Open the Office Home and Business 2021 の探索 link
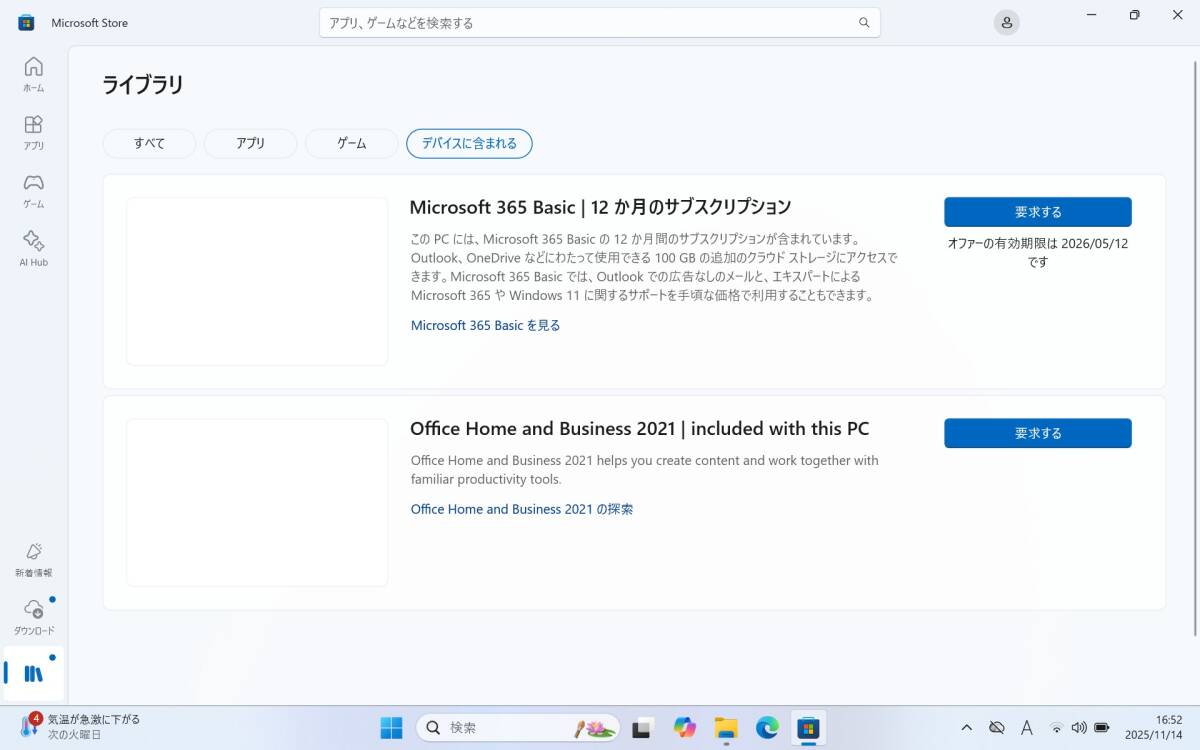The width and height of the screenshot is (1200, 750). (x=522, y=509)
